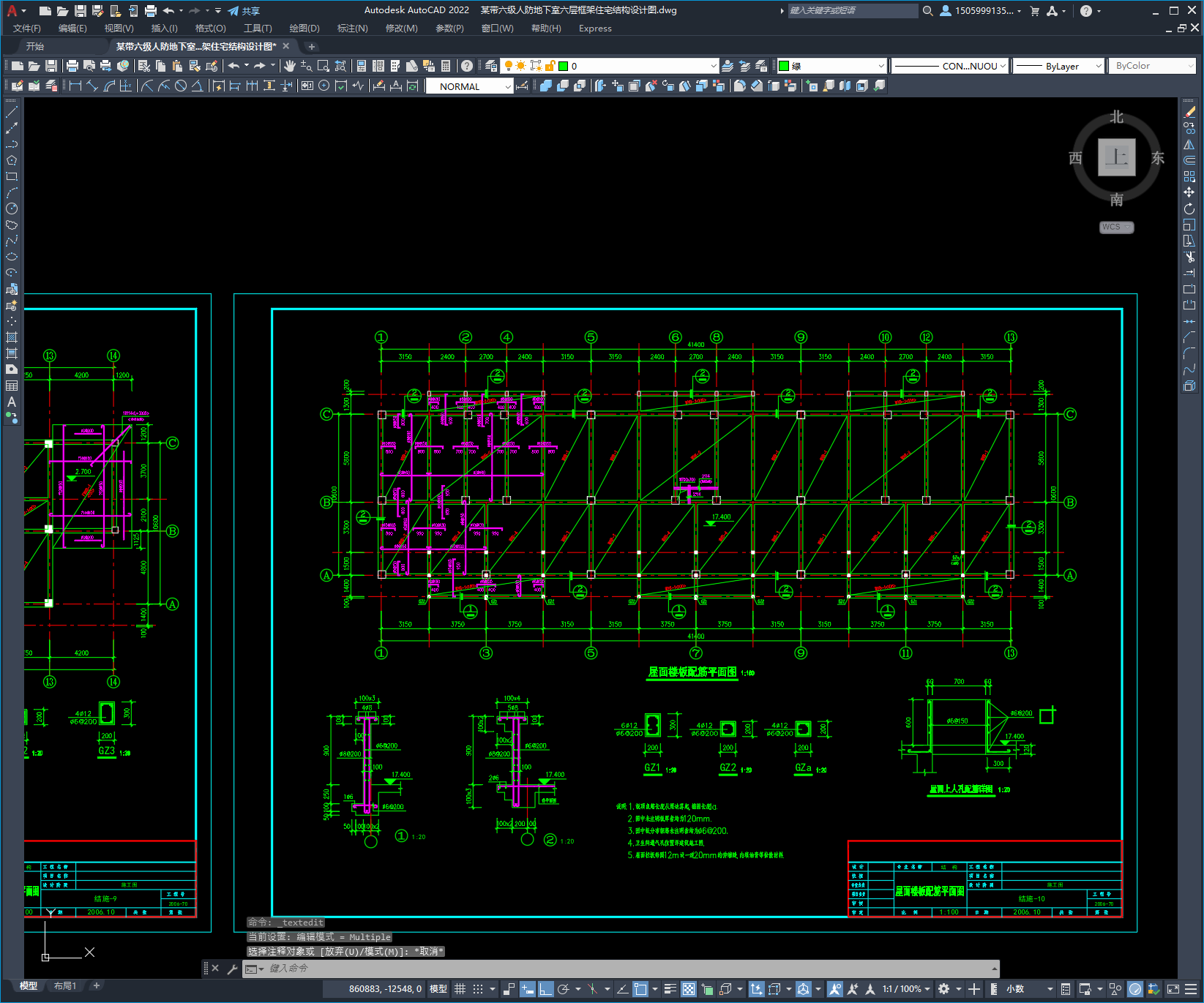Expand the account 1505999135 dropdown
The width and height of the screenshot is (1204, 1003).
click(981, 11)
